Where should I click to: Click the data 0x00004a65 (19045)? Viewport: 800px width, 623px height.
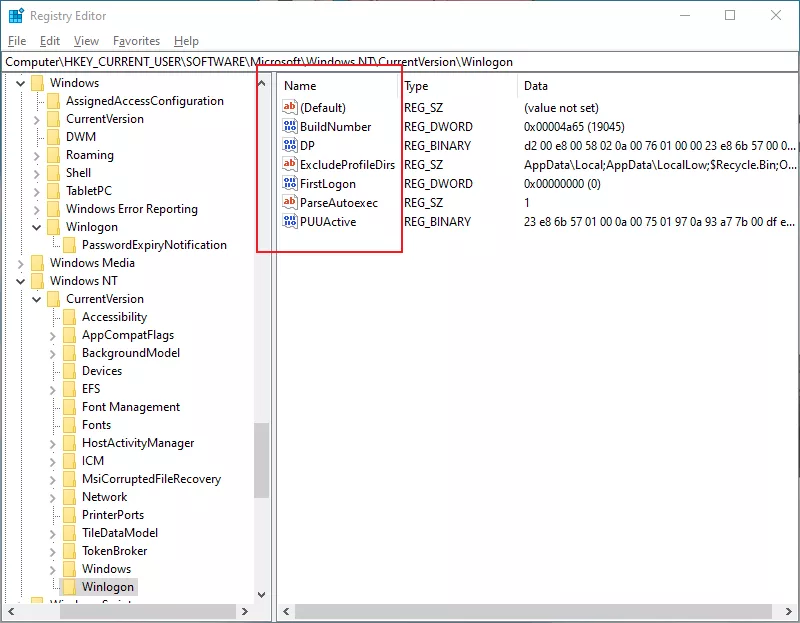pos(574,127)
